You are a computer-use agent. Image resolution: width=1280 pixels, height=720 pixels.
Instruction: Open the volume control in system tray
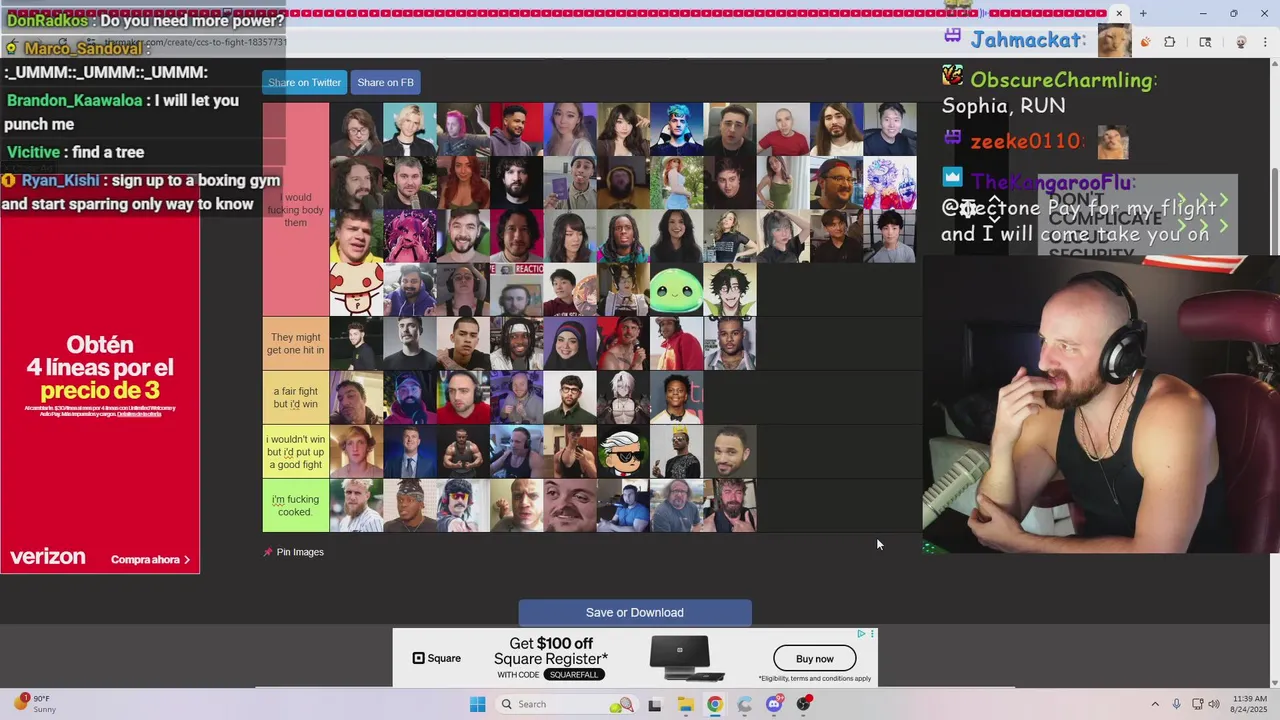pyautogui.click(x=1214, y=704)
